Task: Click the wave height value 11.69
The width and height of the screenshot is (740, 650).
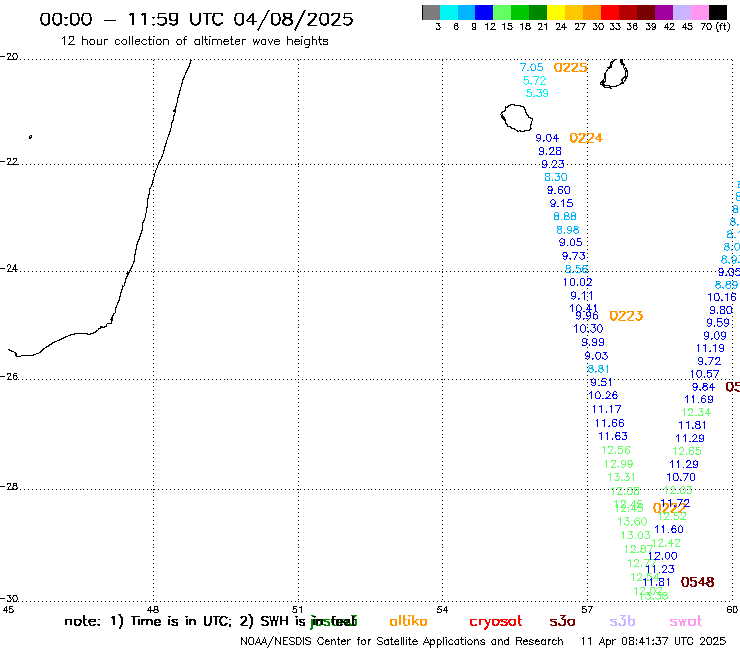Action: (x=698, y=399)
